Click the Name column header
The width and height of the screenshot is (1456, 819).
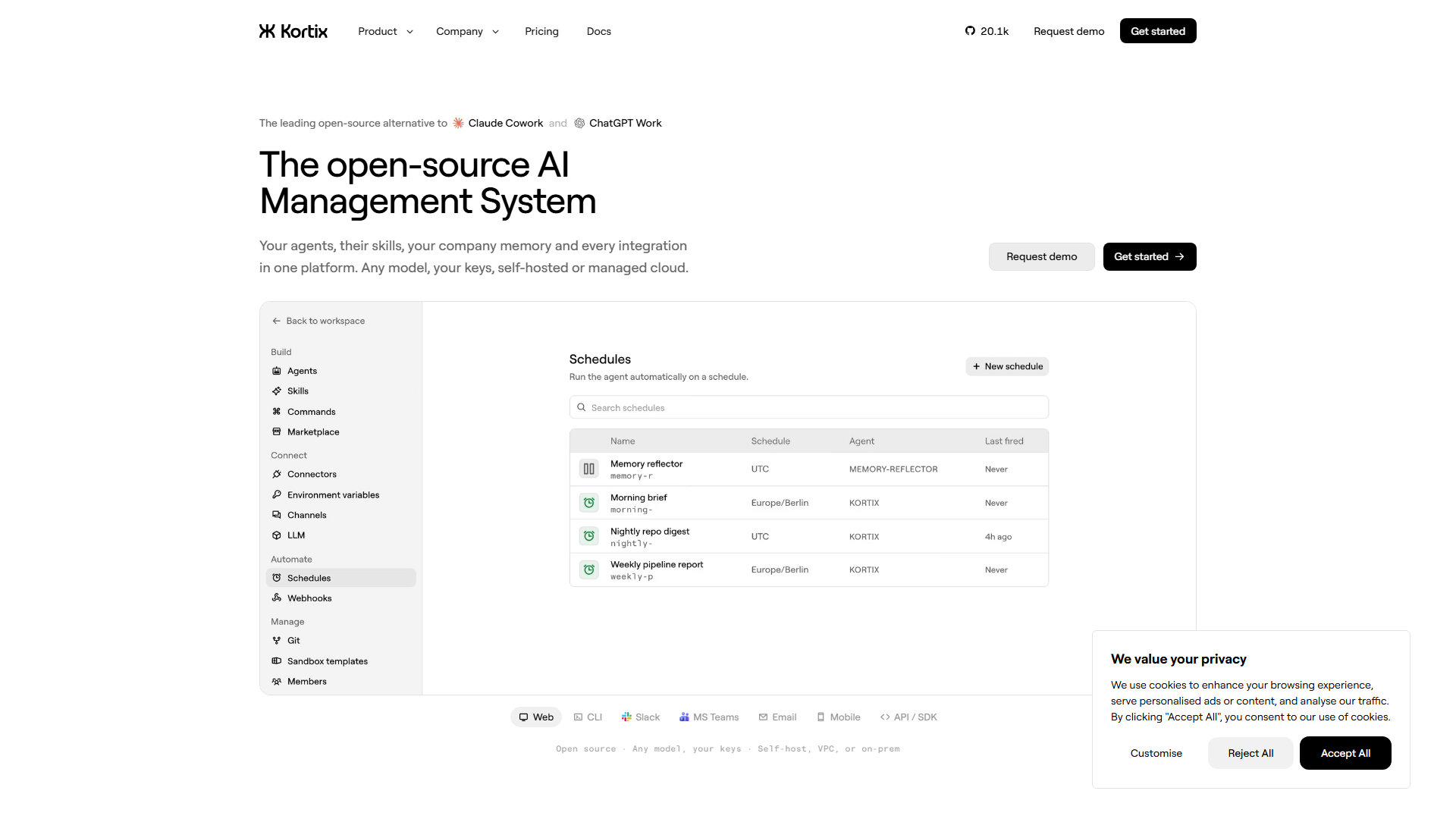point(623,441)
